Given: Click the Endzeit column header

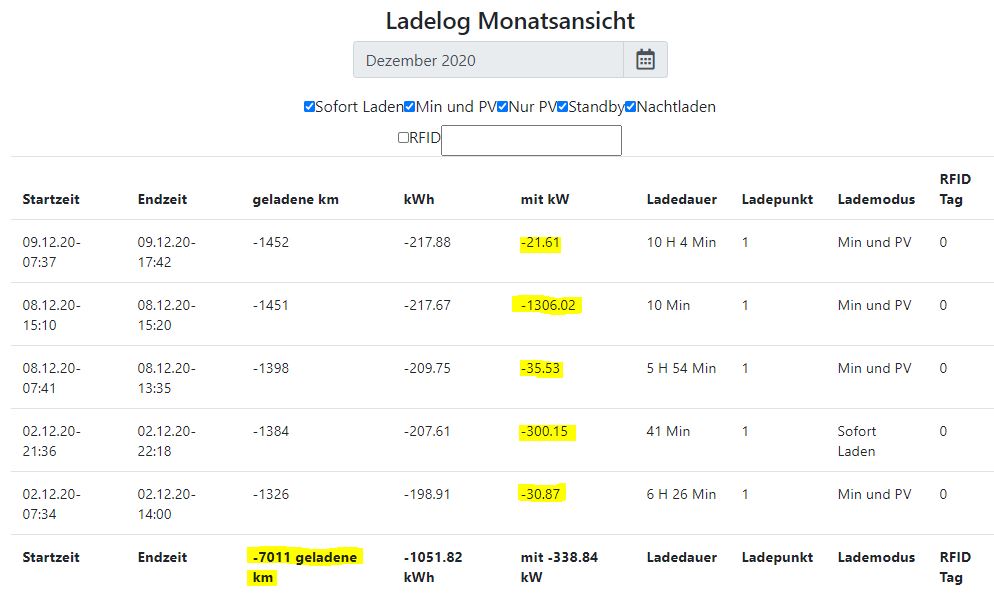Looking at the screenshot, I should pos(162,199).
